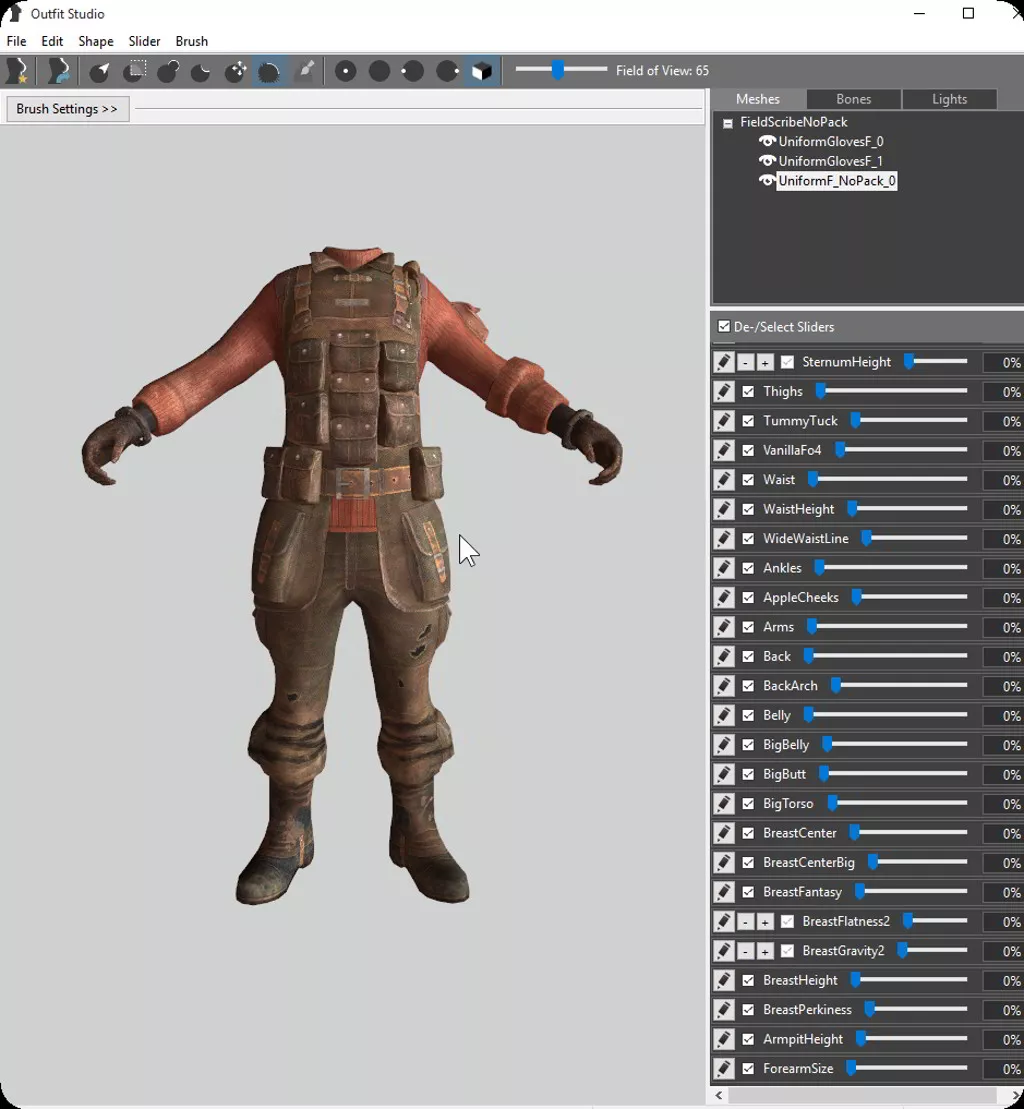The image size is (1024, 1109).
Task: Switch to the Lights tab
Action: pos(949,99)
